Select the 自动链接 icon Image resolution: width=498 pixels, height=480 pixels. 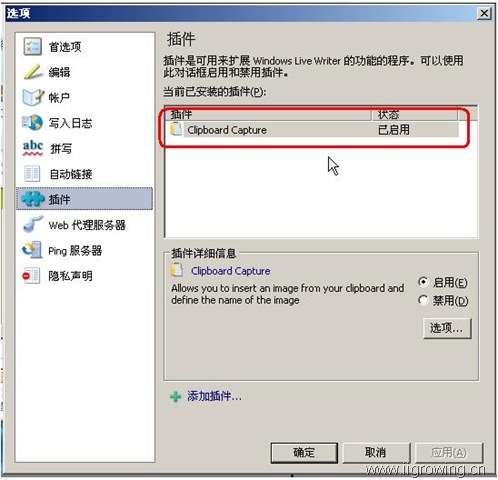pyautogui.click(x=32, y=174)
